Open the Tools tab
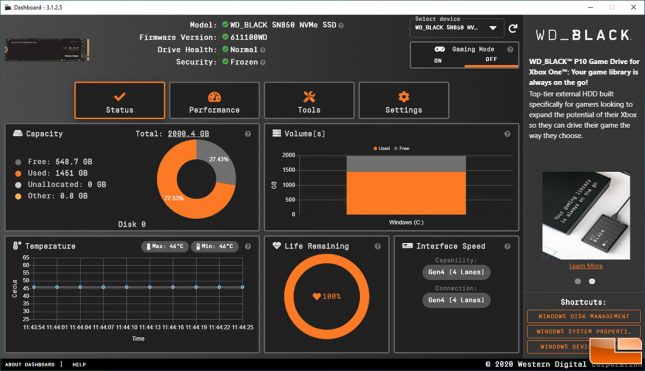Viewport: 645px width, 371px height. click(309, 100)
